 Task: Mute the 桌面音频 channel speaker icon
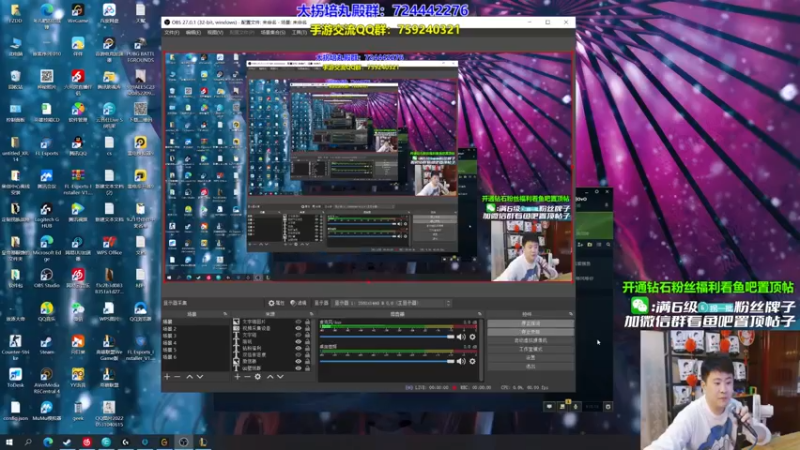tap(461, 361)
